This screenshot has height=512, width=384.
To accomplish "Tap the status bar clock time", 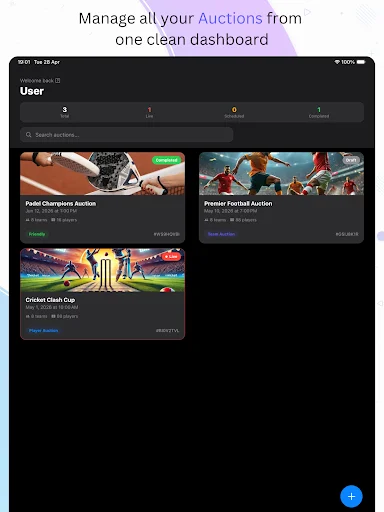I will [24, 62].
